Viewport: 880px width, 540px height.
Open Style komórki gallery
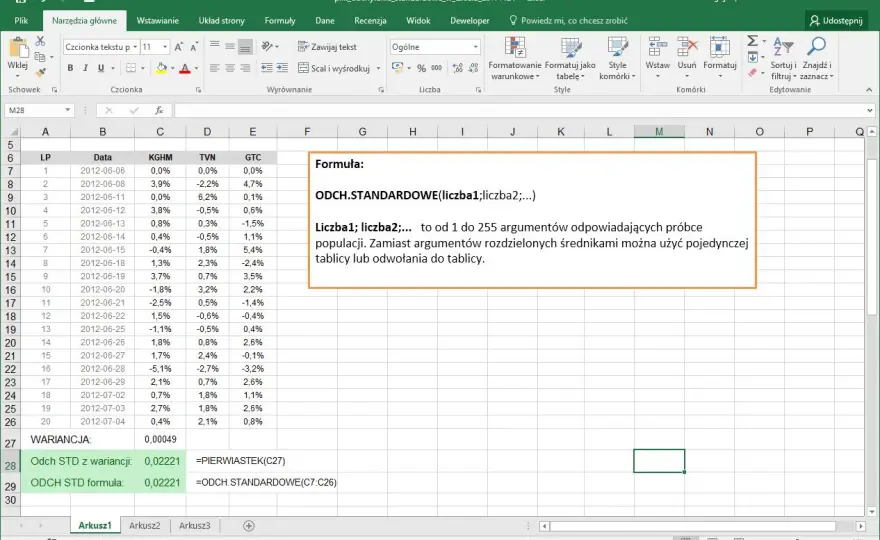coord(617,58)
